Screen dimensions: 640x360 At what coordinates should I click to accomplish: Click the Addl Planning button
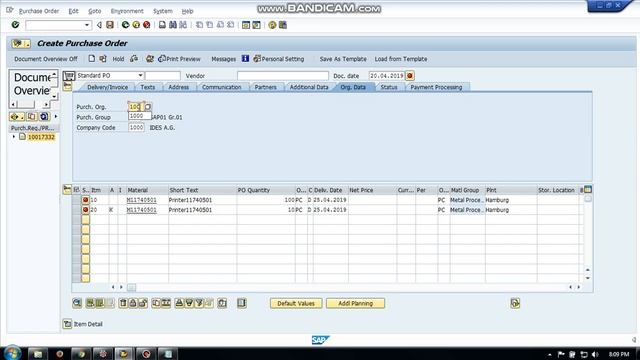356,303
